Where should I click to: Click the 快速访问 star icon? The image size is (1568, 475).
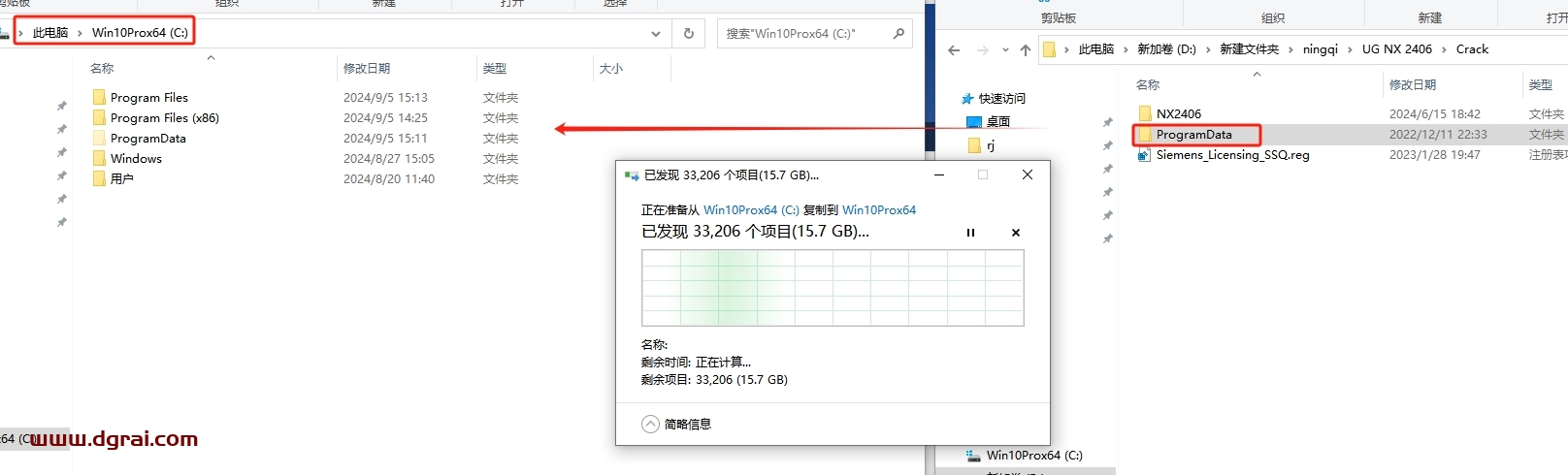click(967, 99)
